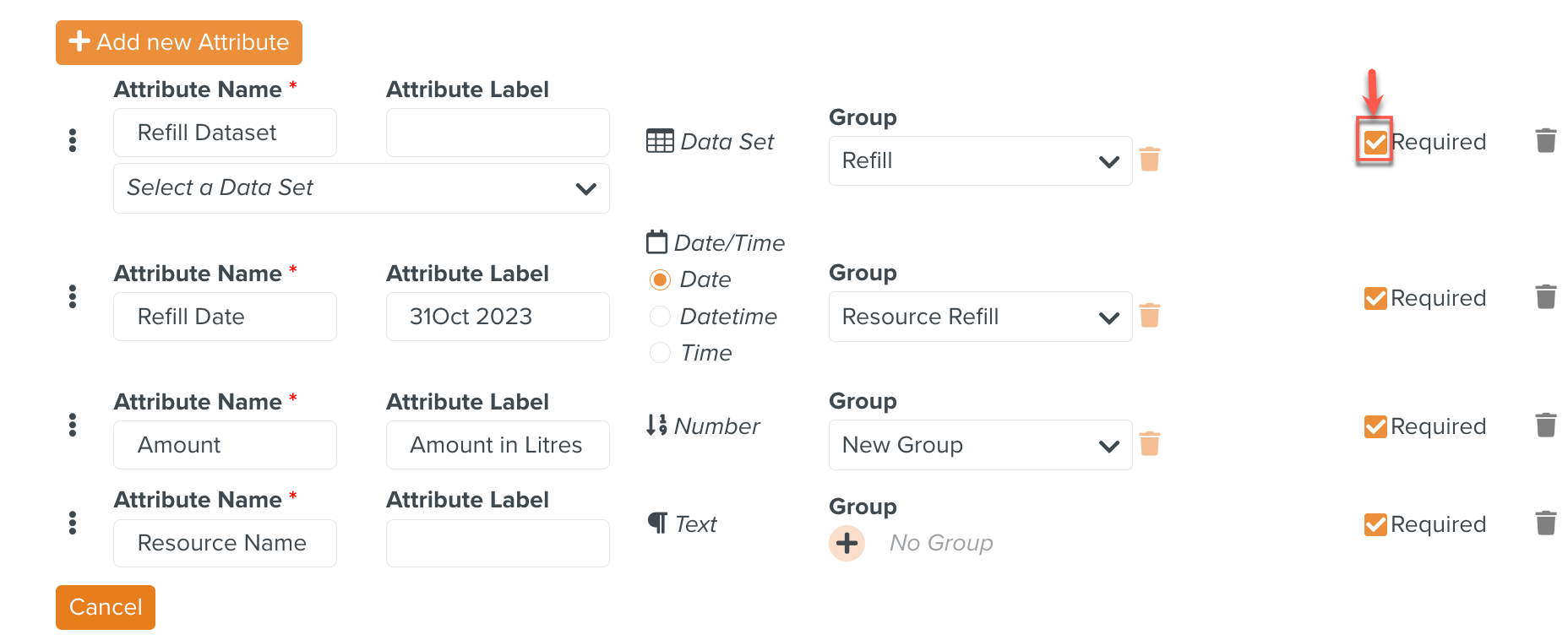Uncheck Required for Refill Dataset

tap(1375, 142)
